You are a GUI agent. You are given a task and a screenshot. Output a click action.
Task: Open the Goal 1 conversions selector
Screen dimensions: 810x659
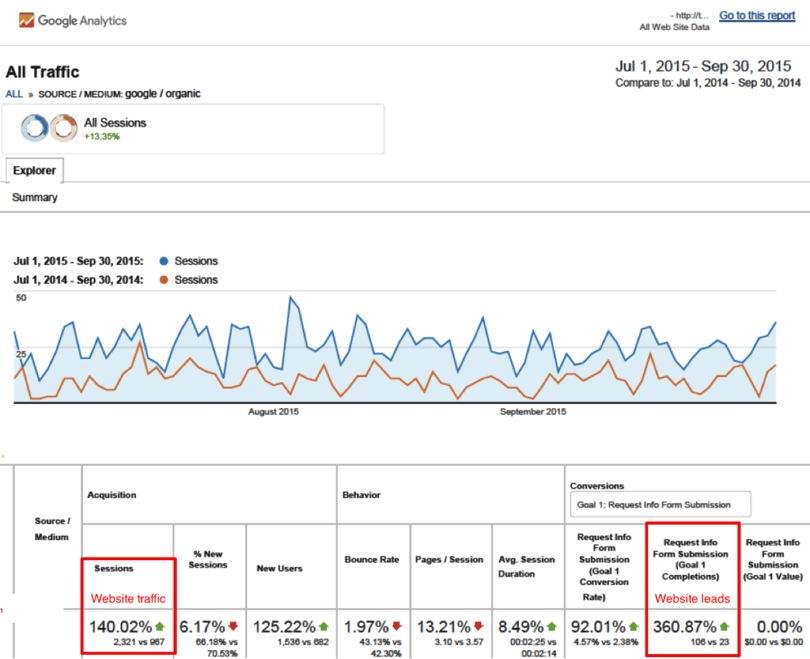coord(660,504)
